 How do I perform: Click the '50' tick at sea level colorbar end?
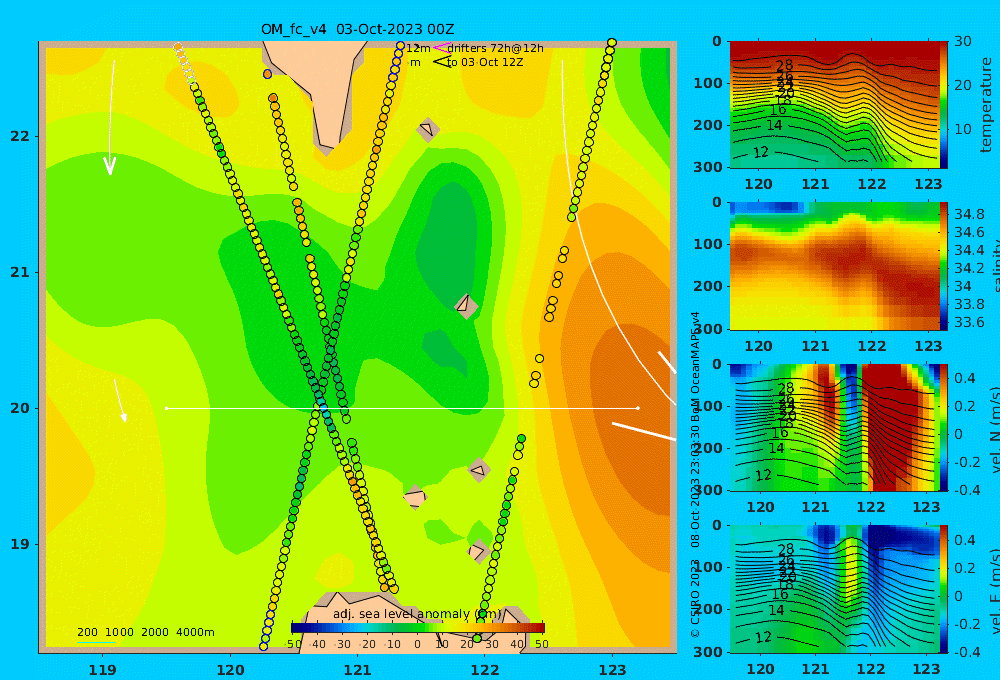541,644
